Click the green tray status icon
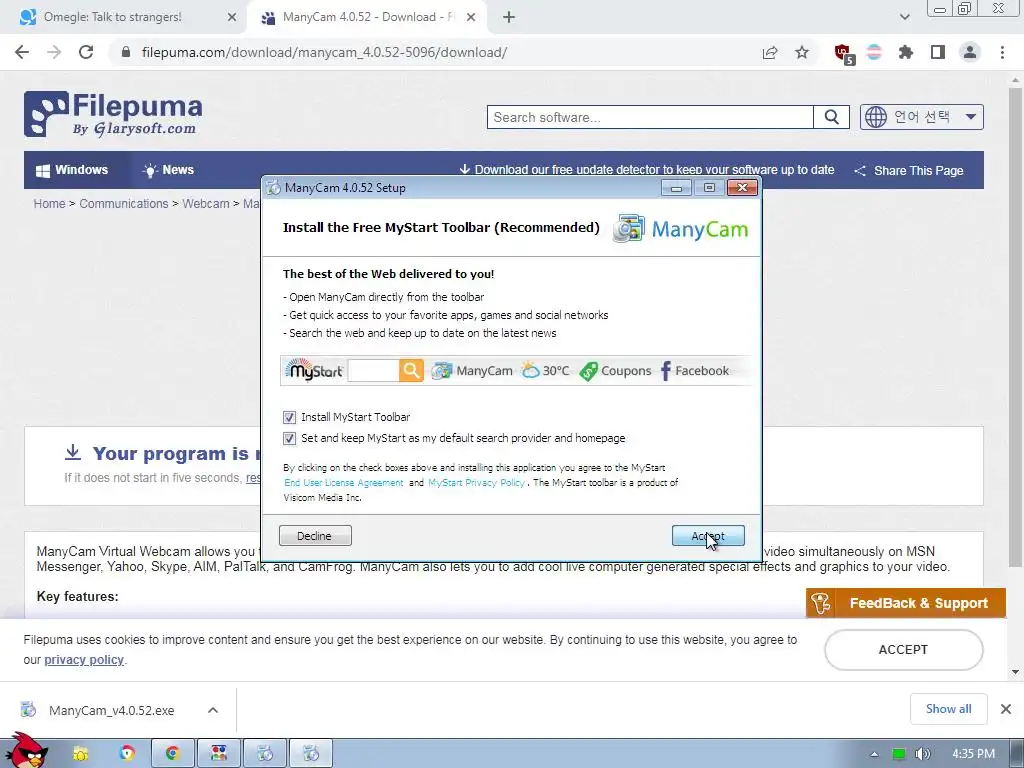1024x768 pixels. [899, 754]
